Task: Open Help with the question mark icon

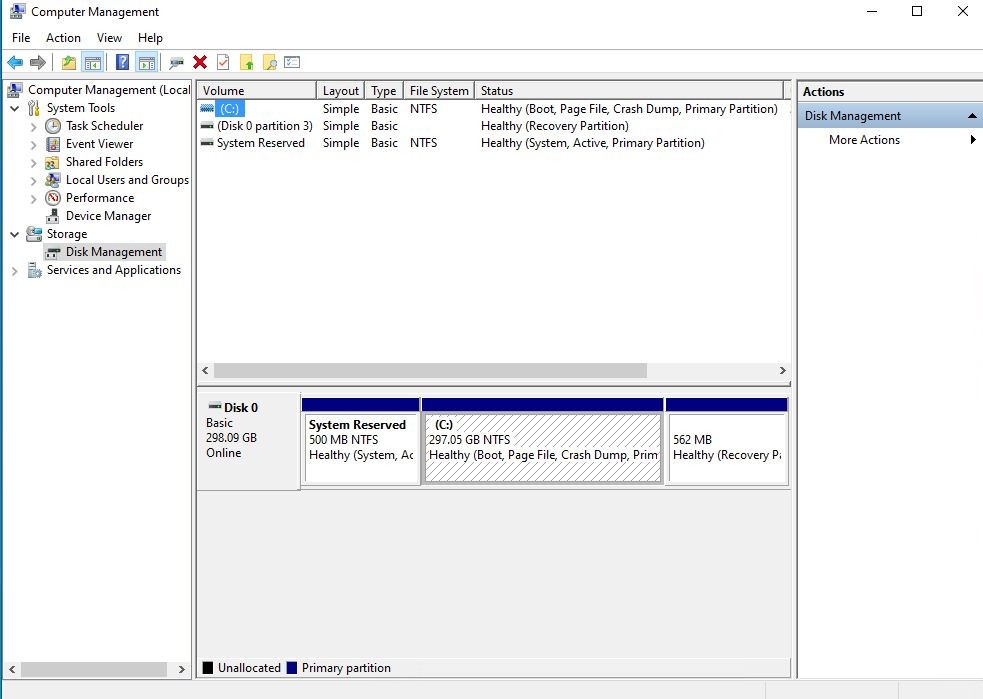Action: pos(122,62)
